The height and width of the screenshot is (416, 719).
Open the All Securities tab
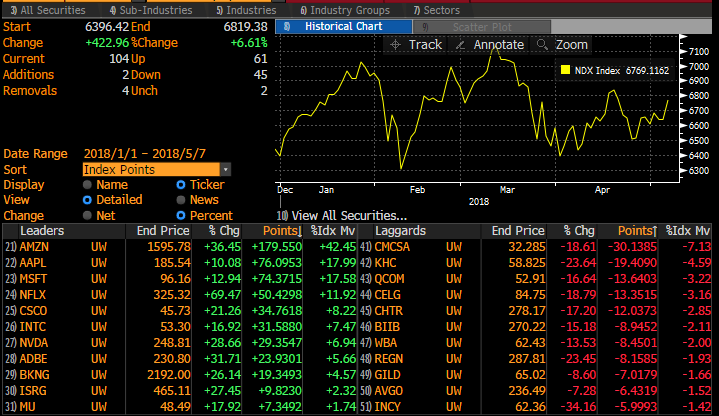tap(48, 10)
